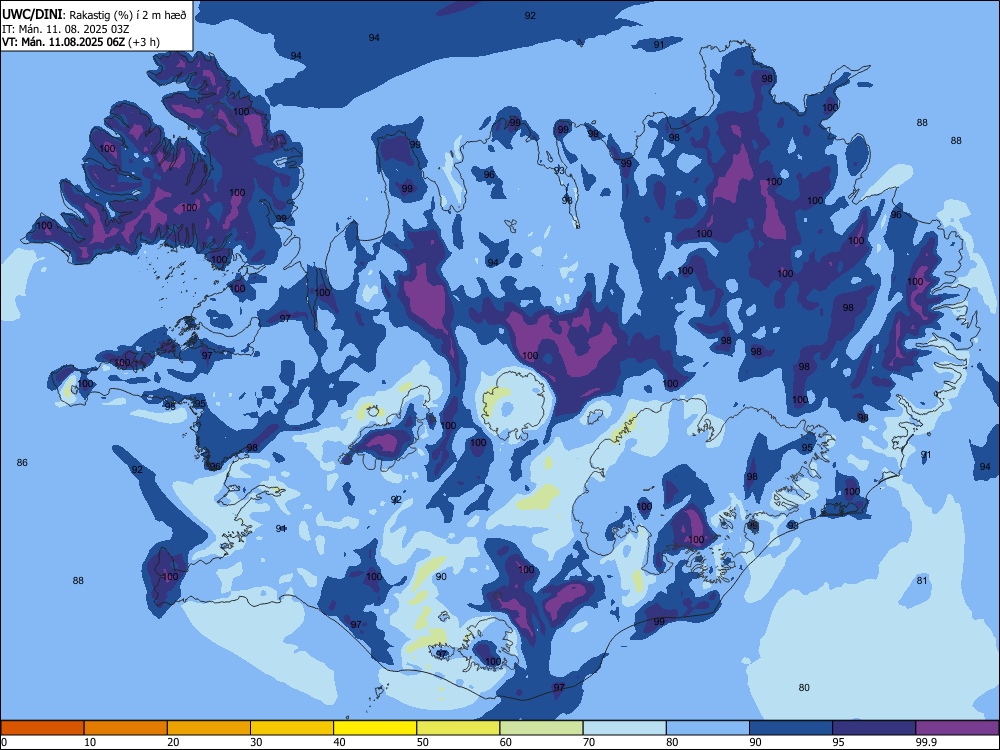Click the legend tick label "50"
Screen dimensions: 1000x750
[423, 742]
